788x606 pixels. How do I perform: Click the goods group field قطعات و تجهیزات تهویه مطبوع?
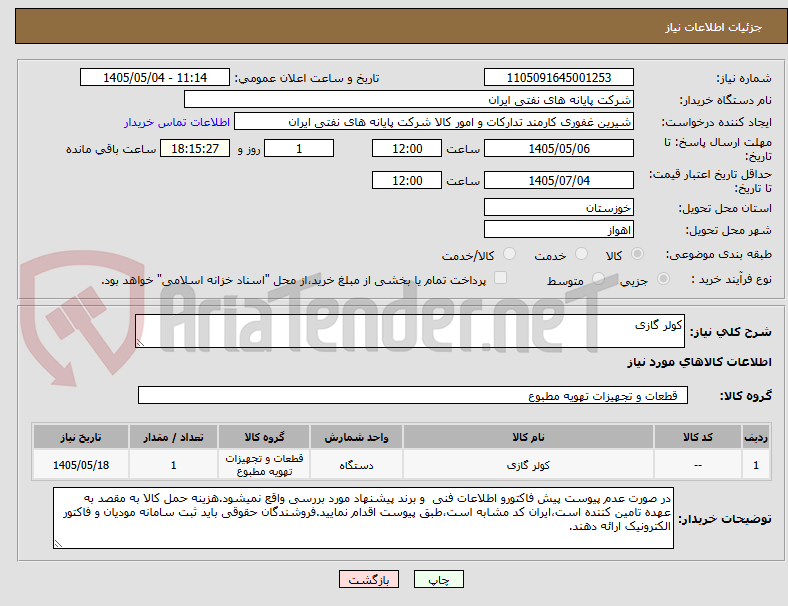413,395
